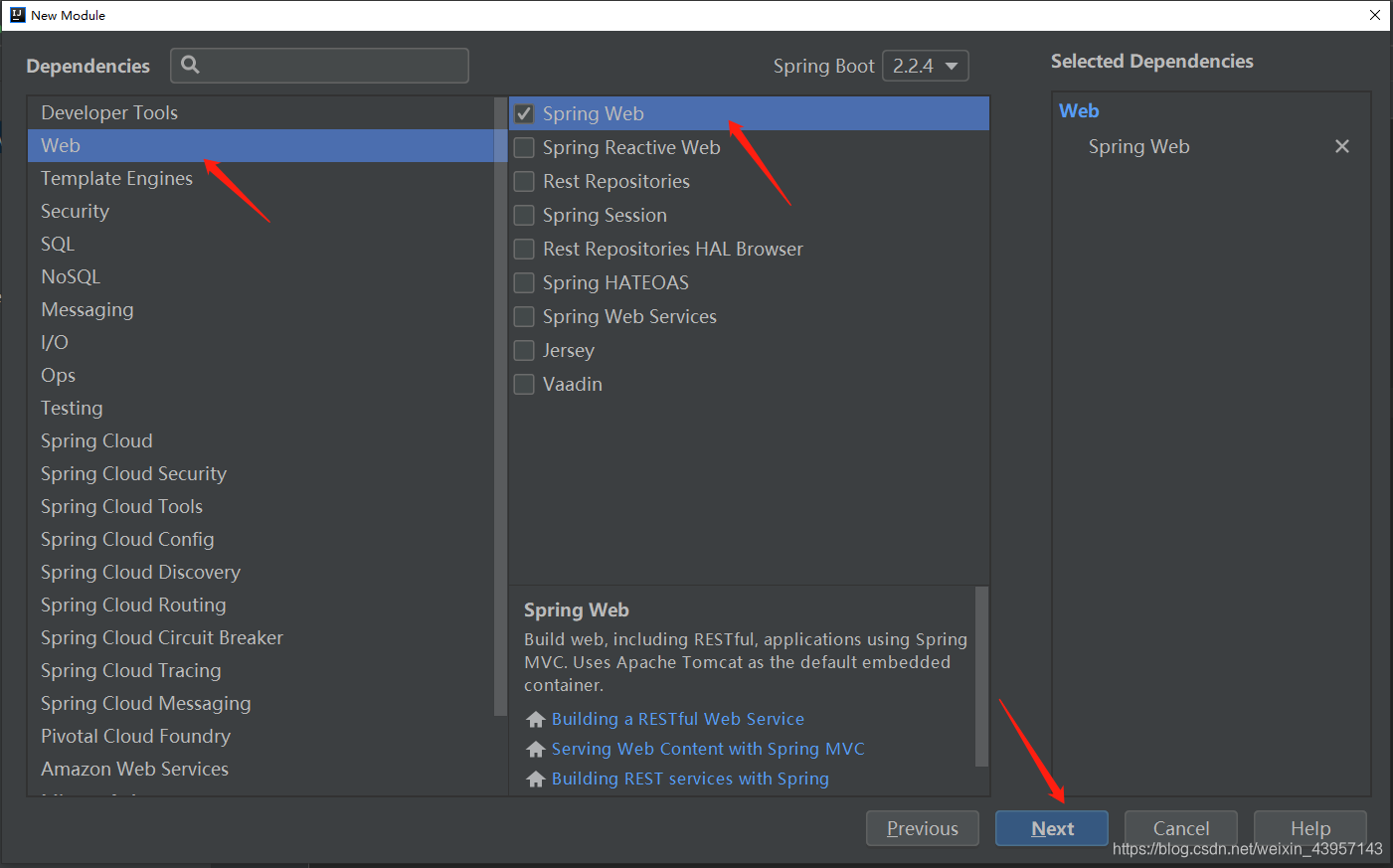Click the search magnifier icon

pyautogui.click(x=190, y=65)
